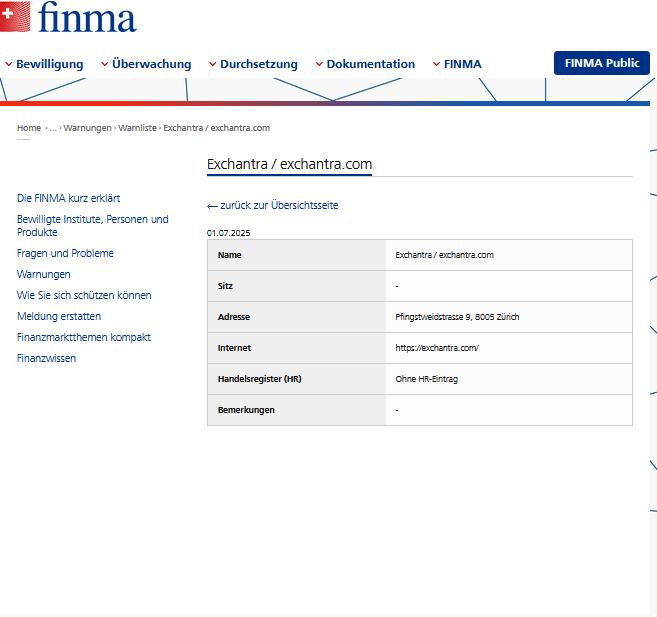The width and height of the screenshot is (657, 617).
Task: Go to Home in breadcrumb
Action: [x=29, y=128]
